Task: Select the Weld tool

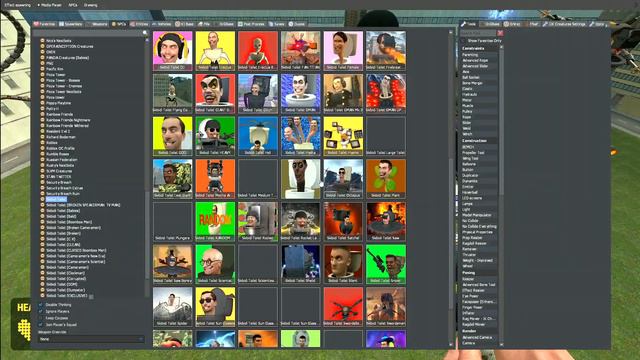Action: 479,128
